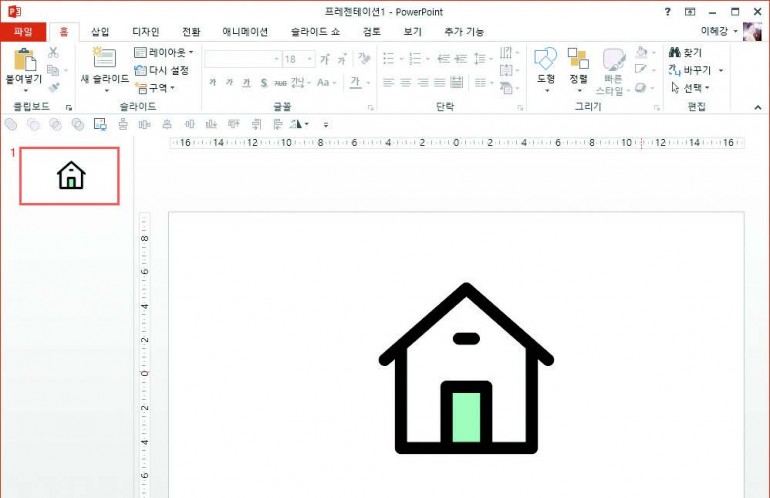This screenshot has height=498, width=770.
Task: Click the Format Painter brush icon
Action: pyautogui.click(x=54, y=88)
